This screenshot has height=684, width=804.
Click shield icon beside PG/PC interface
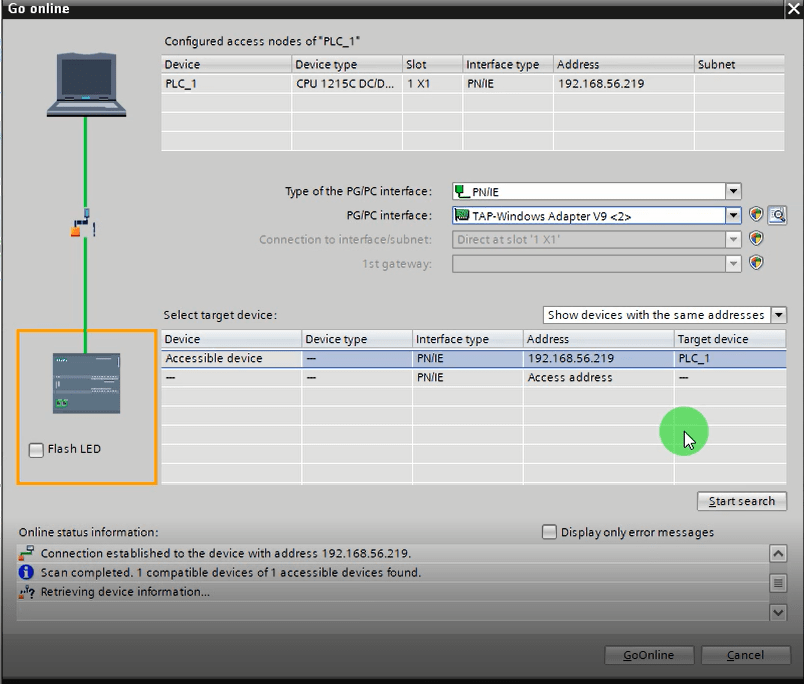click(x=757, y=215)
